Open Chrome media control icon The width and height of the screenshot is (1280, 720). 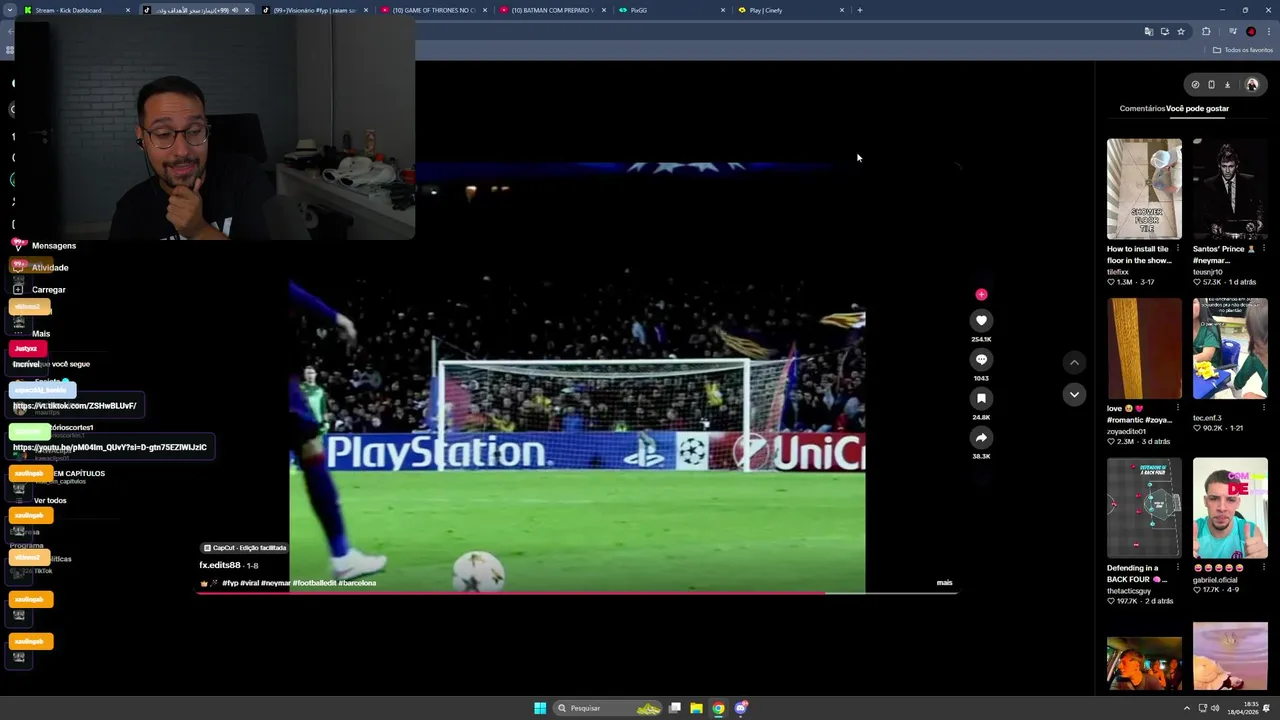[1233, 32]
